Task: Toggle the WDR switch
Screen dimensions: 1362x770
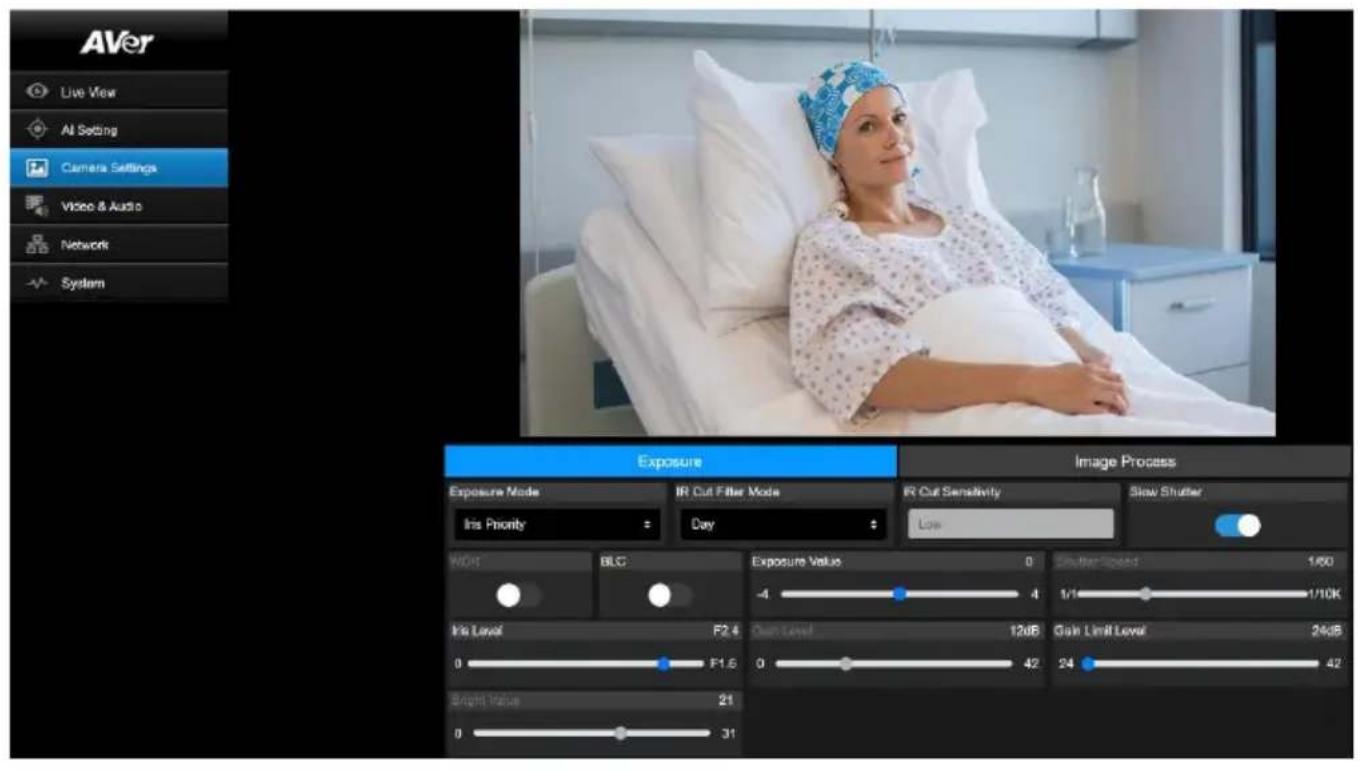Action: click(x=519, y=595)
